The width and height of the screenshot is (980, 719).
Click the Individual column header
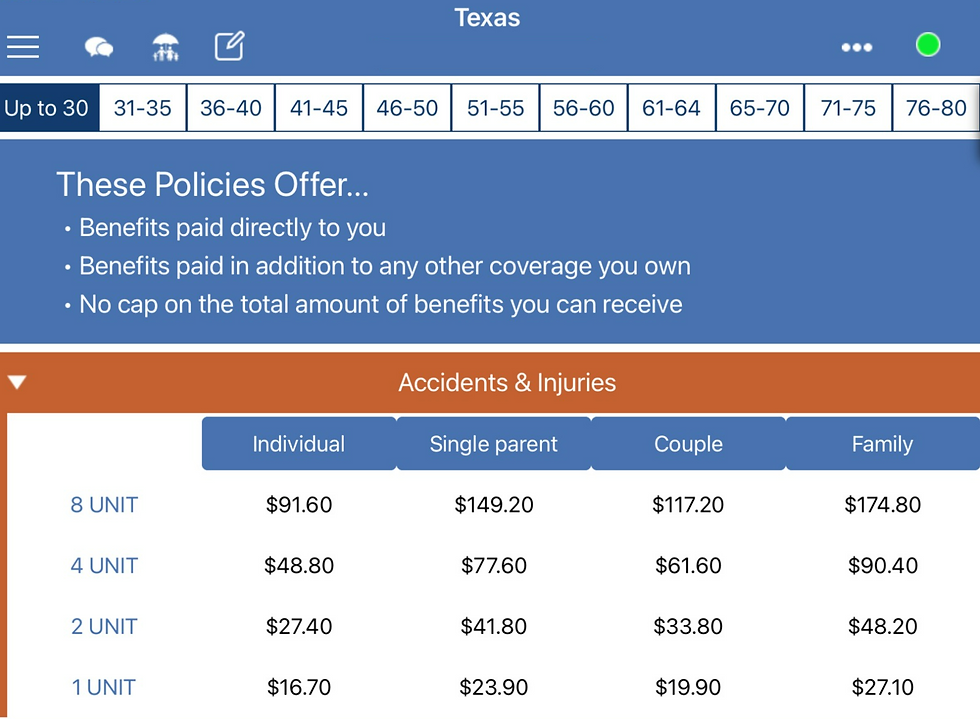298,444
